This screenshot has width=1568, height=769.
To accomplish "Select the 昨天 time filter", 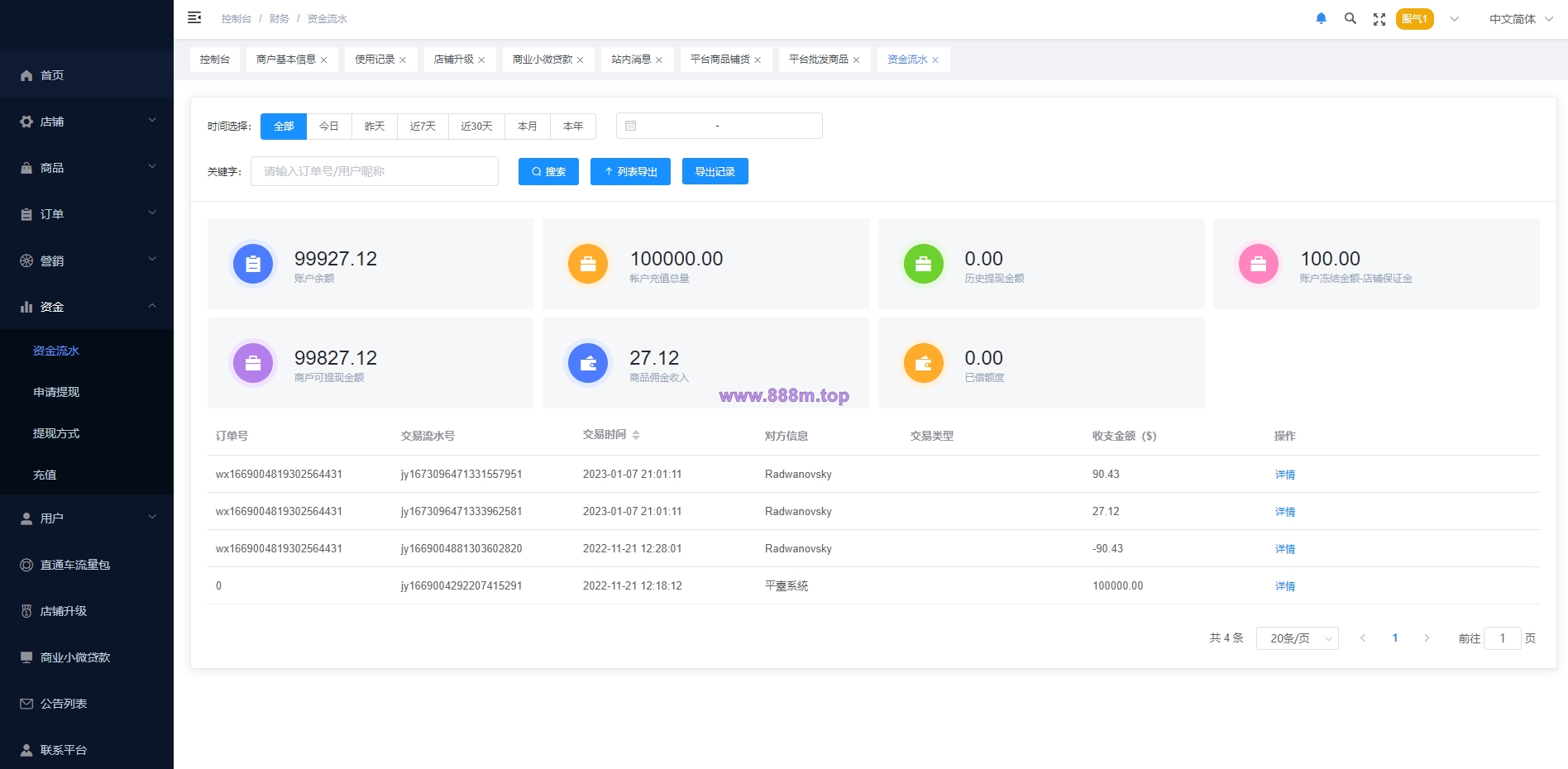I will [x=375, y=127].
